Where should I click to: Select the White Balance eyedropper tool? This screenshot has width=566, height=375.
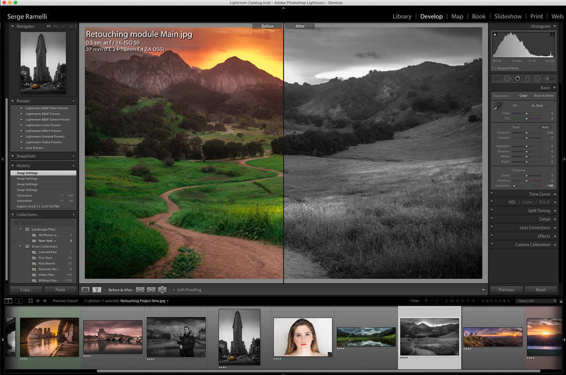[497, 106]
